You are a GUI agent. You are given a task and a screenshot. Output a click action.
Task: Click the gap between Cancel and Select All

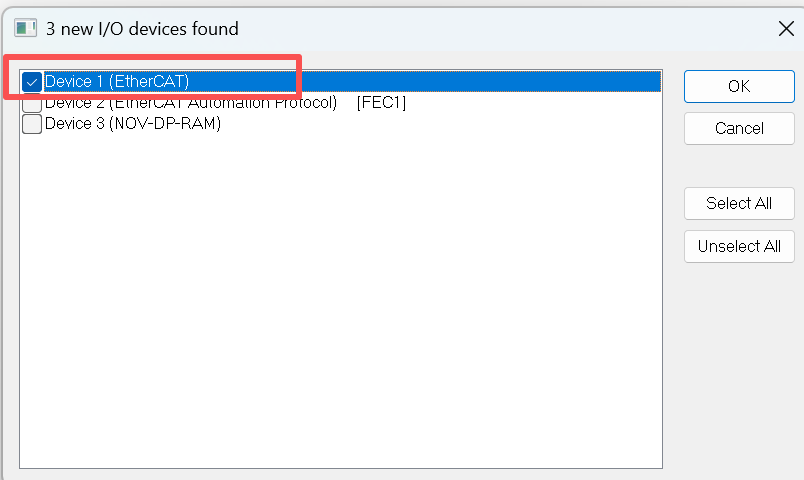(739, 166)
